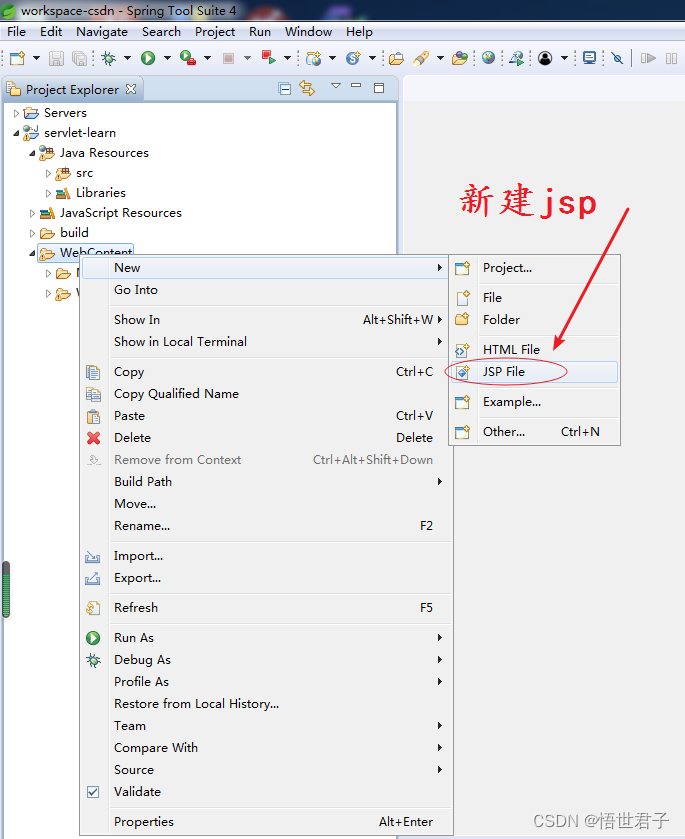Screen dimensions: 685x839
Task: Open dropdown arrow next to Debug icon
Action: point(127,58)
